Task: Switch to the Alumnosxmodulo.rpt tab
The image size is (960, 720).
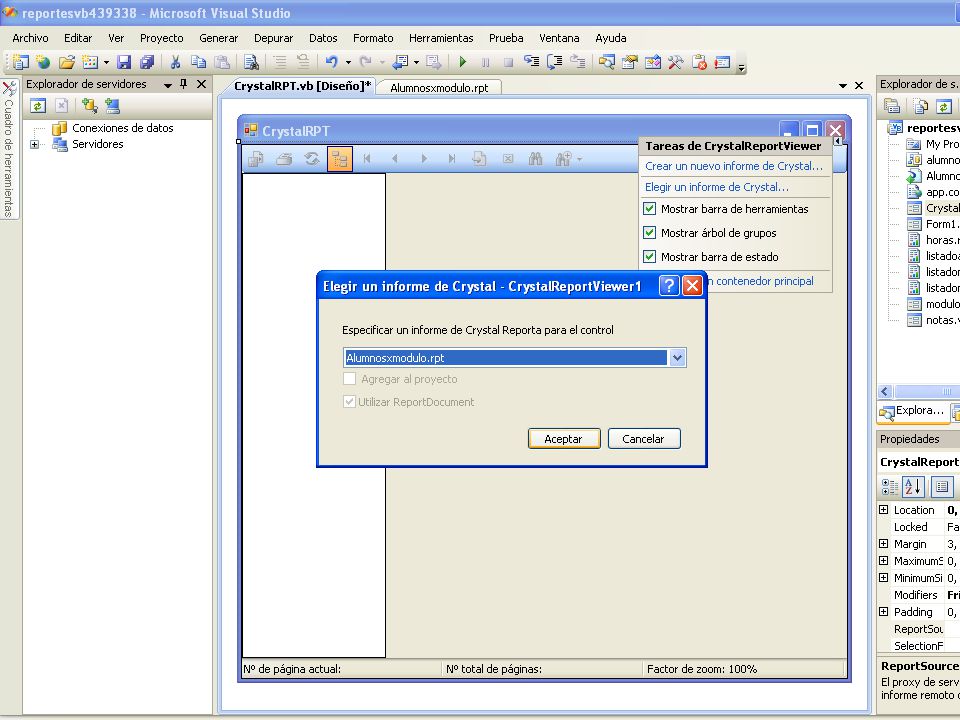Action: point(439,88)
